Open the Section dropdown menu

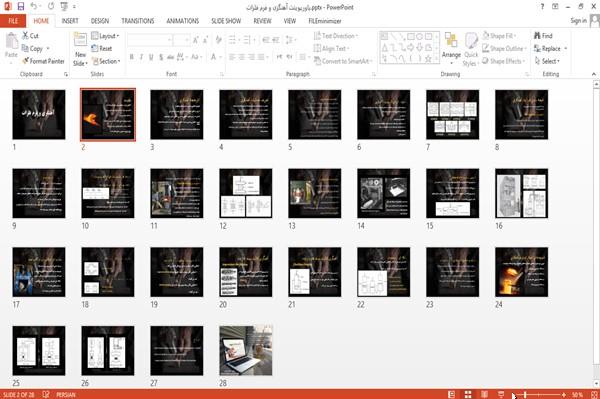106,61
